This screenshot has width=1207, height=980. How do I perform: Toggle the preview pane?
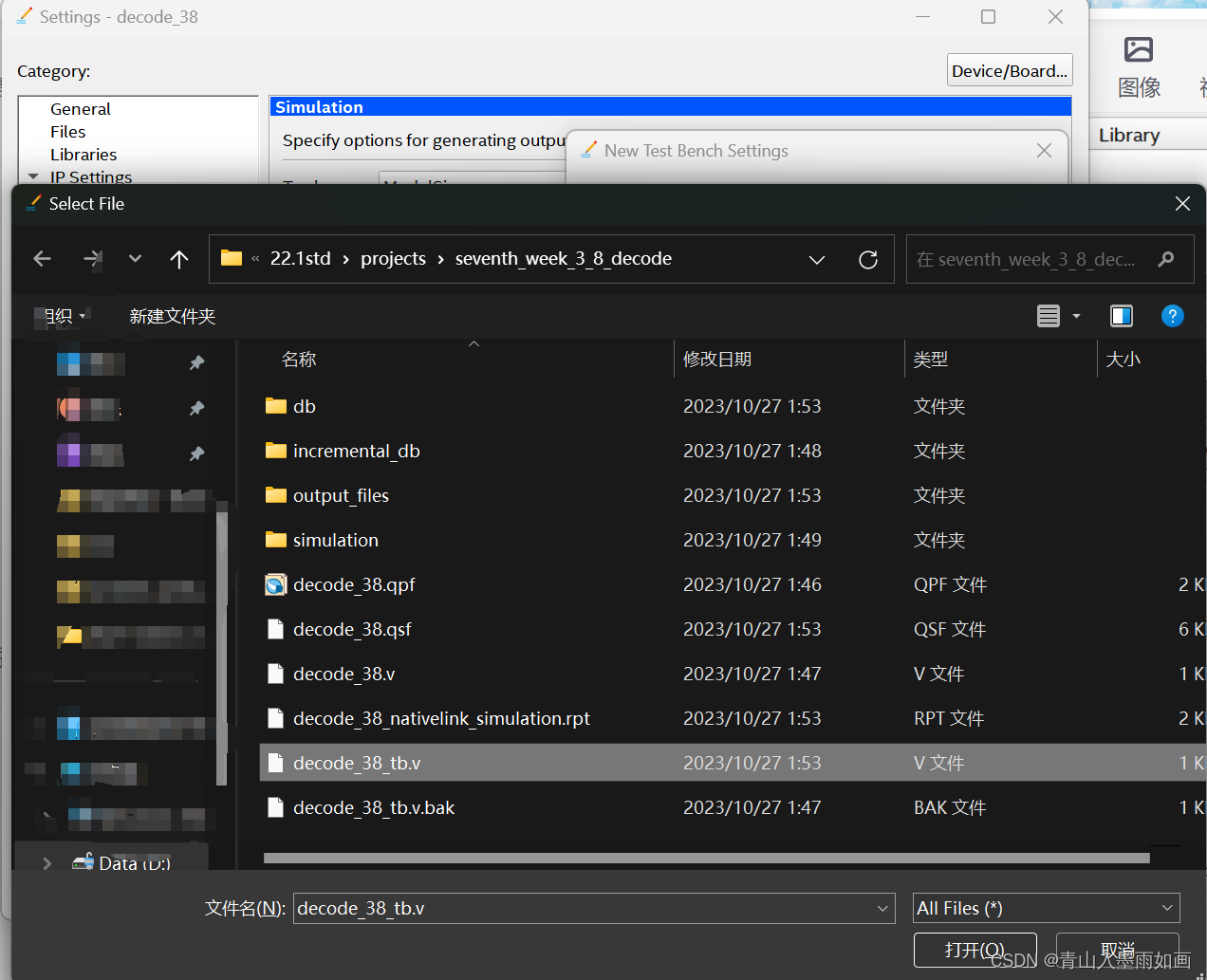click(1121, 315)
